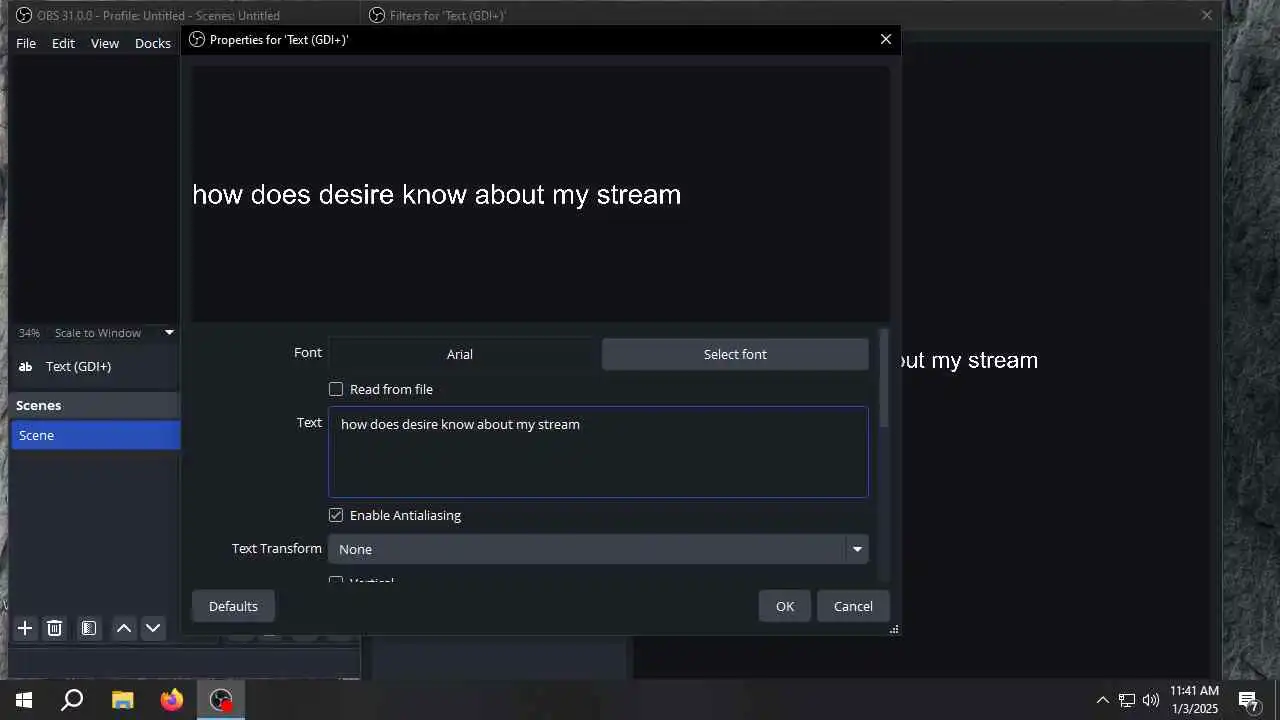
Task: Launch Firefox from taskbar
Action: 172,700
